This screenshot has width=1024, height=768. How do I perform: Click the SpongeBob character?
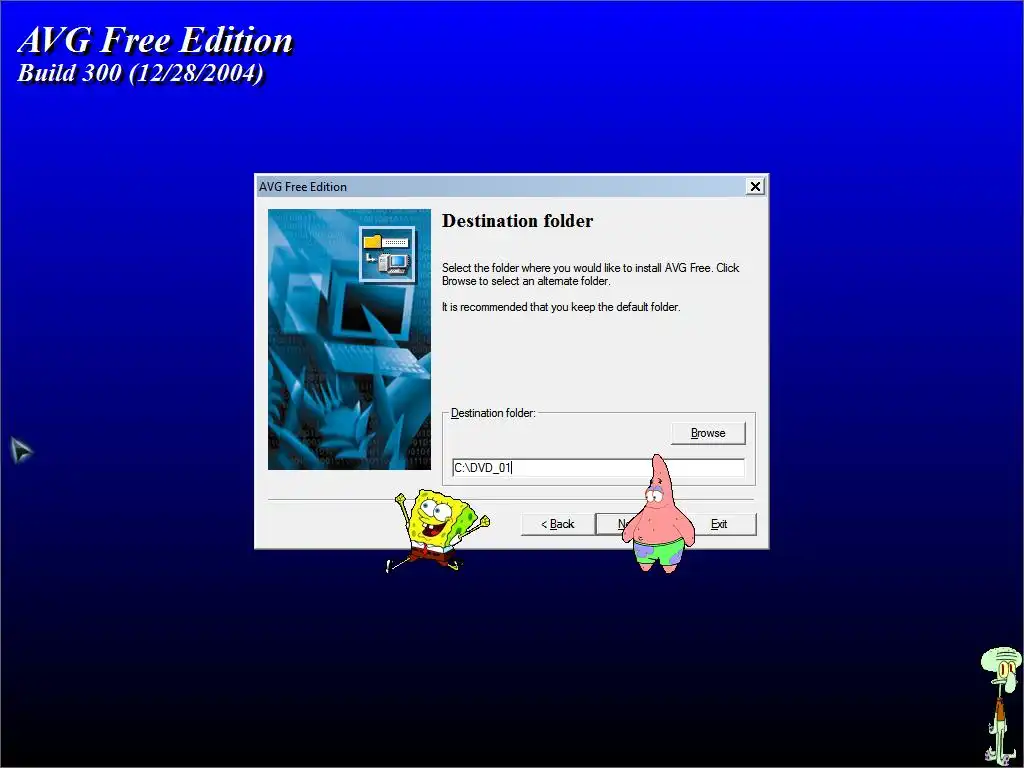438,530
